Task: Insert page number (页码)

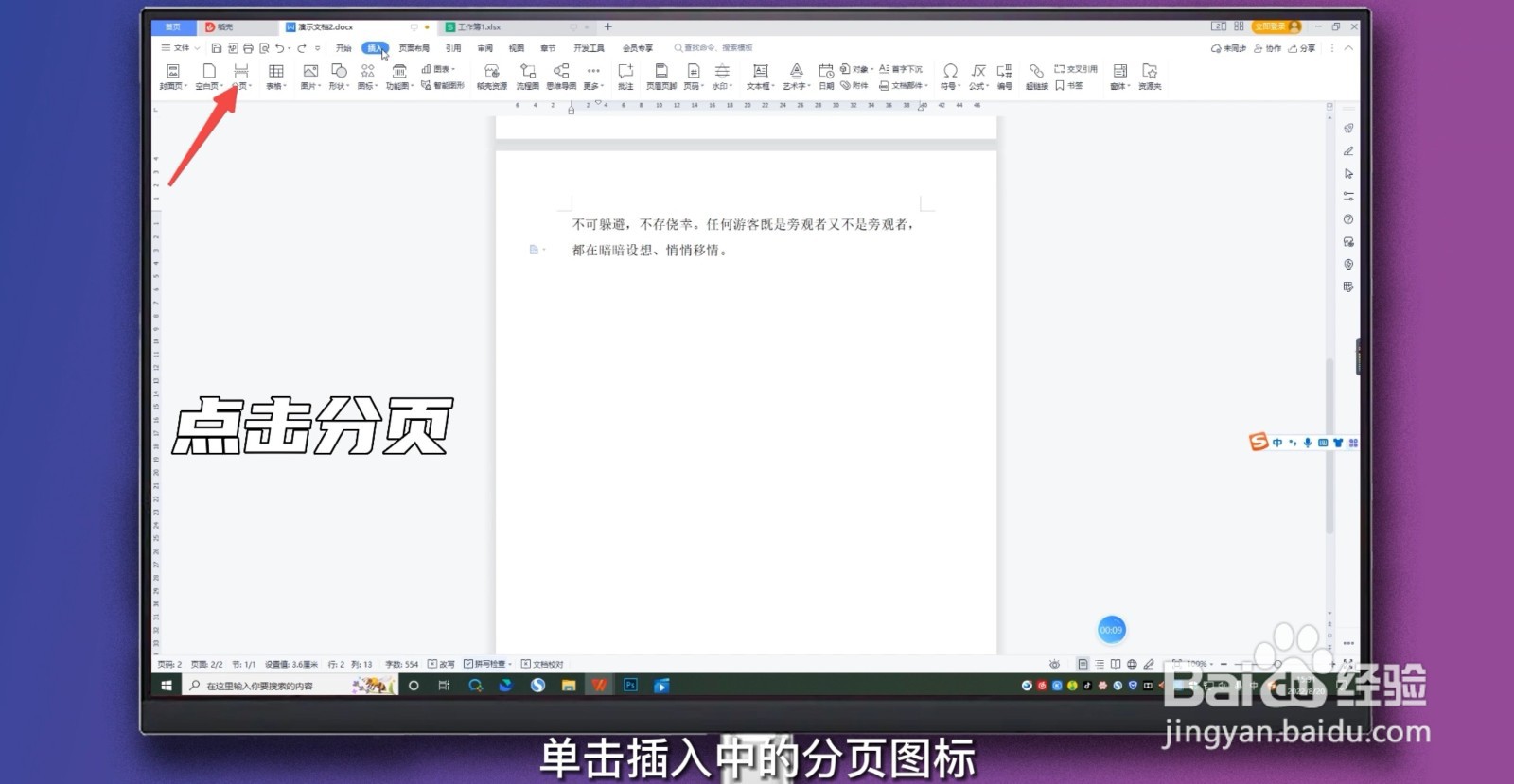Action: click(x=694, y=77)
